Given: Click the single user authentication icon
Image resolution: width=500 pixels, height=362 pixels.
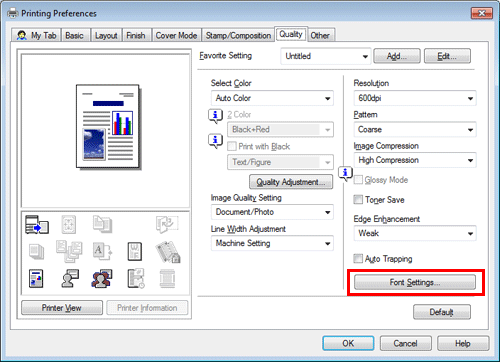Looking at the screenshot, I should (70, 279).
